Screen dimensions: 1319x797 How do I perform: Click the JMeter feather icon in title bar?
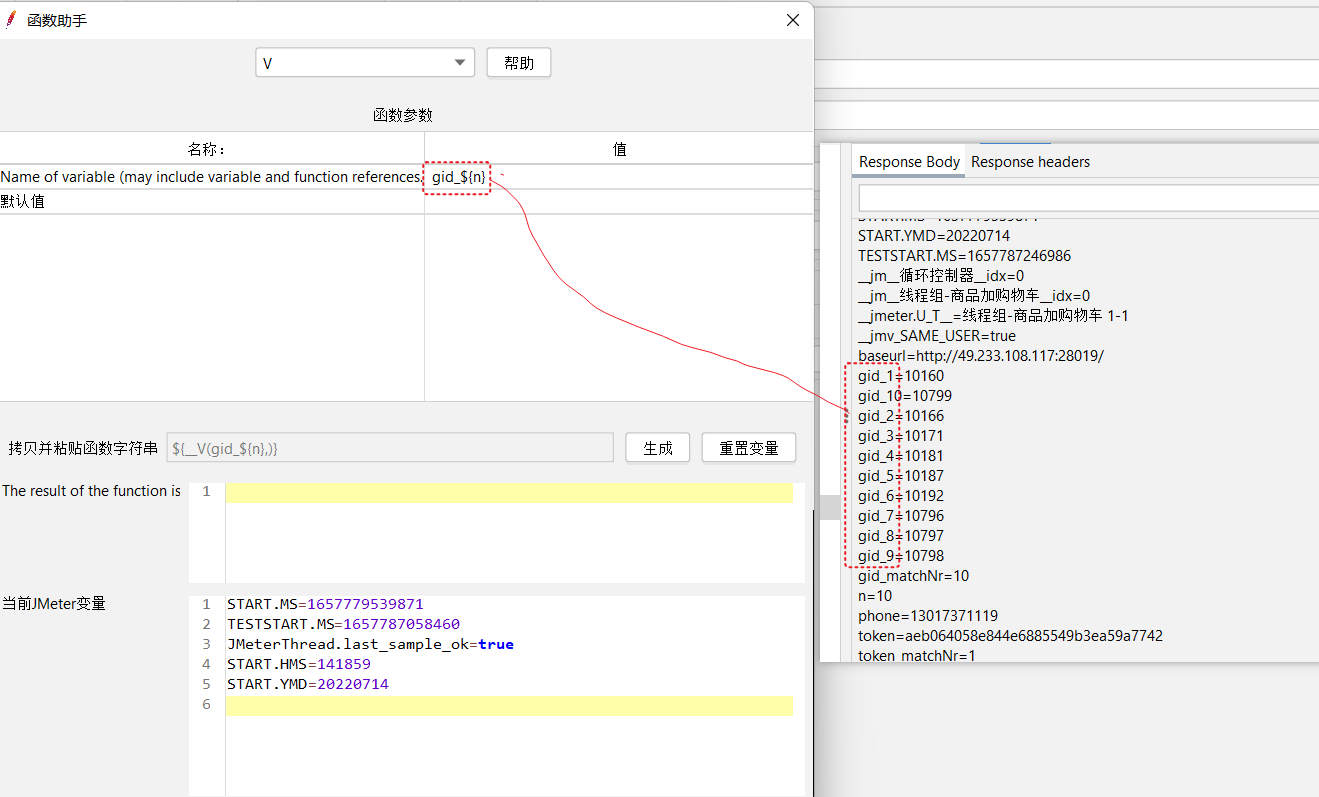[11, 20]
